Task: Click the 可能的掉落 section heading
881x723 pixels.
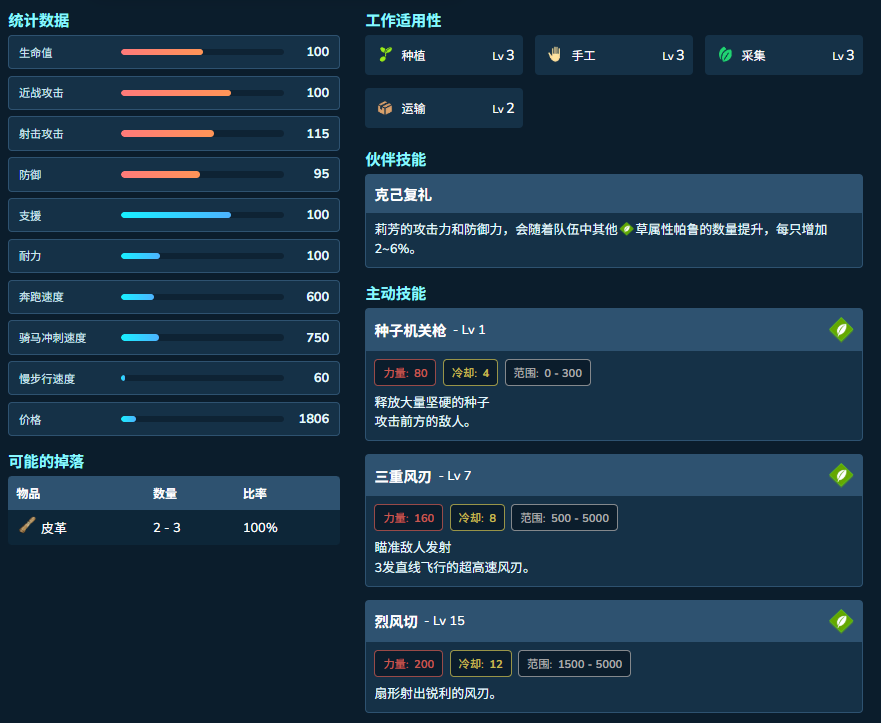Action: click(x=46, y=462)
